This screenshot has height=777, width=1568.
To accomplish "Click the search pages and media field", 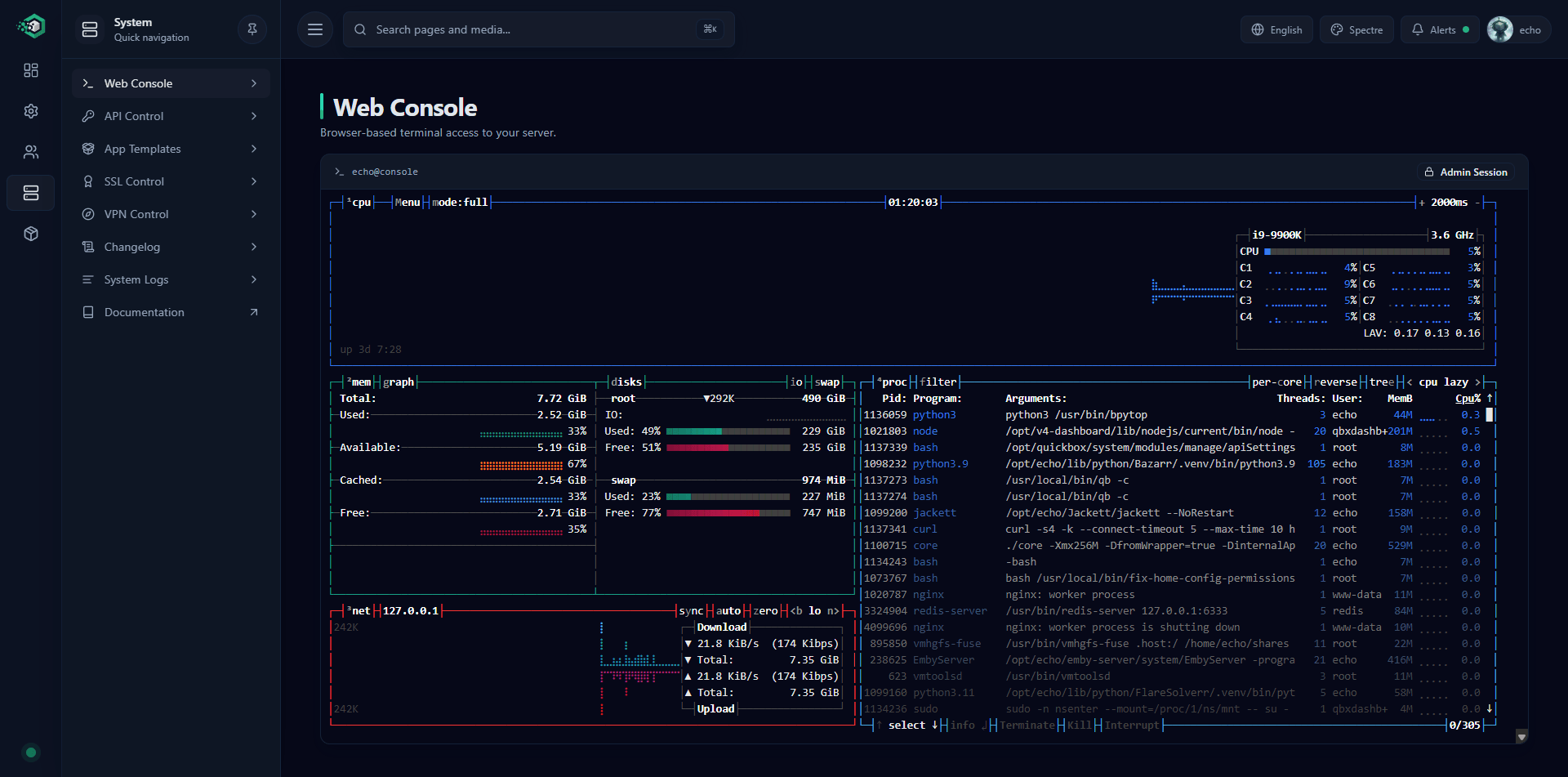I will [x=539, y=29].
